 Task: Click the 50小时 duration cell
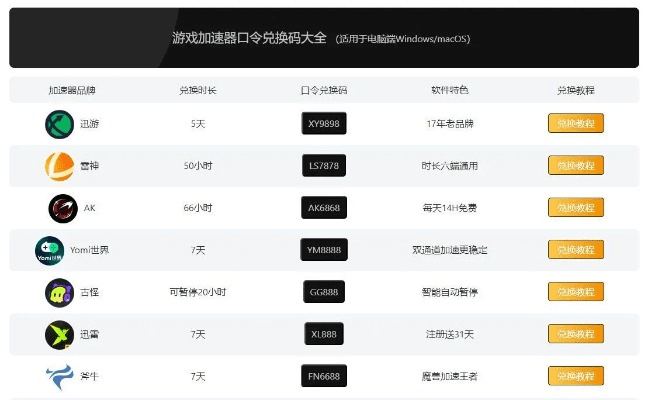pyautogui.click(x=198, y=166)
